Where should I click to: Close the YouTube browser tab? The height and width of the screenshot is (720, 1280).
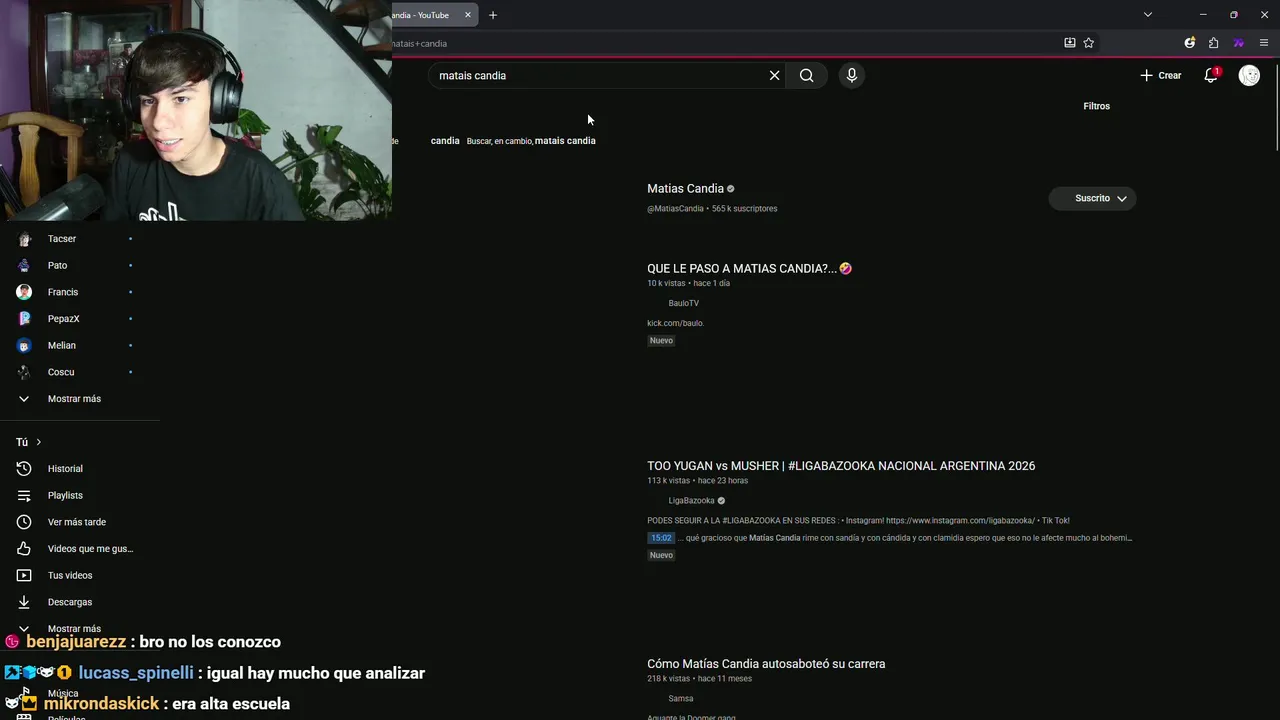pyautogui.click(x=467, y=15)
